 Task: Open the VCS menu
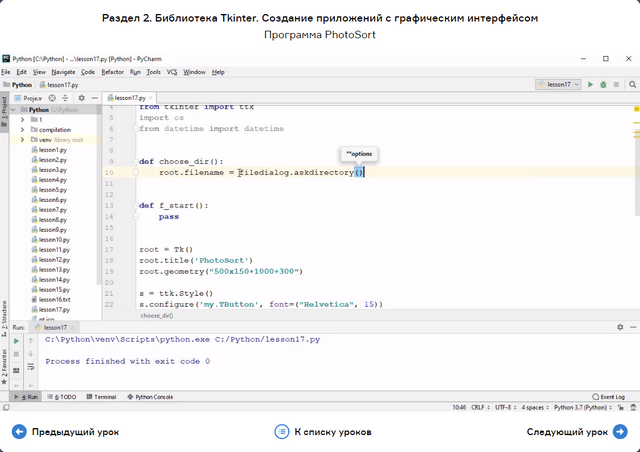coord(172,72)
